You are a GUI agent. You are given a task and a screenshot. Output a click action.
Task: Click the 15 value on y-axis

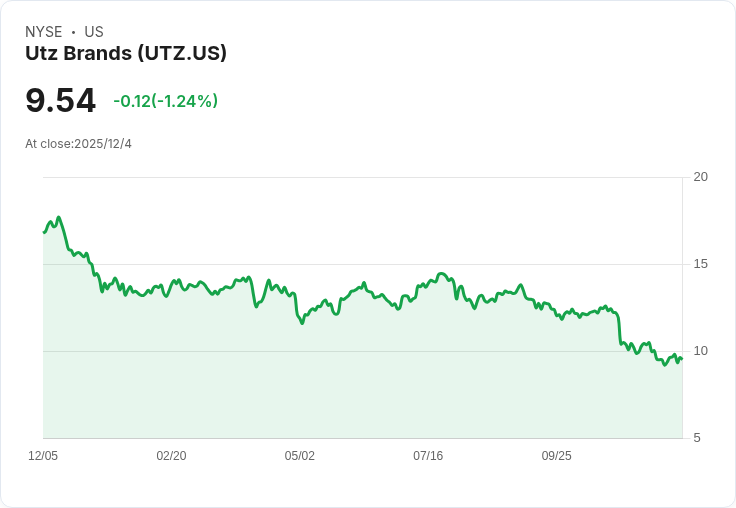[x=700, y=264]
